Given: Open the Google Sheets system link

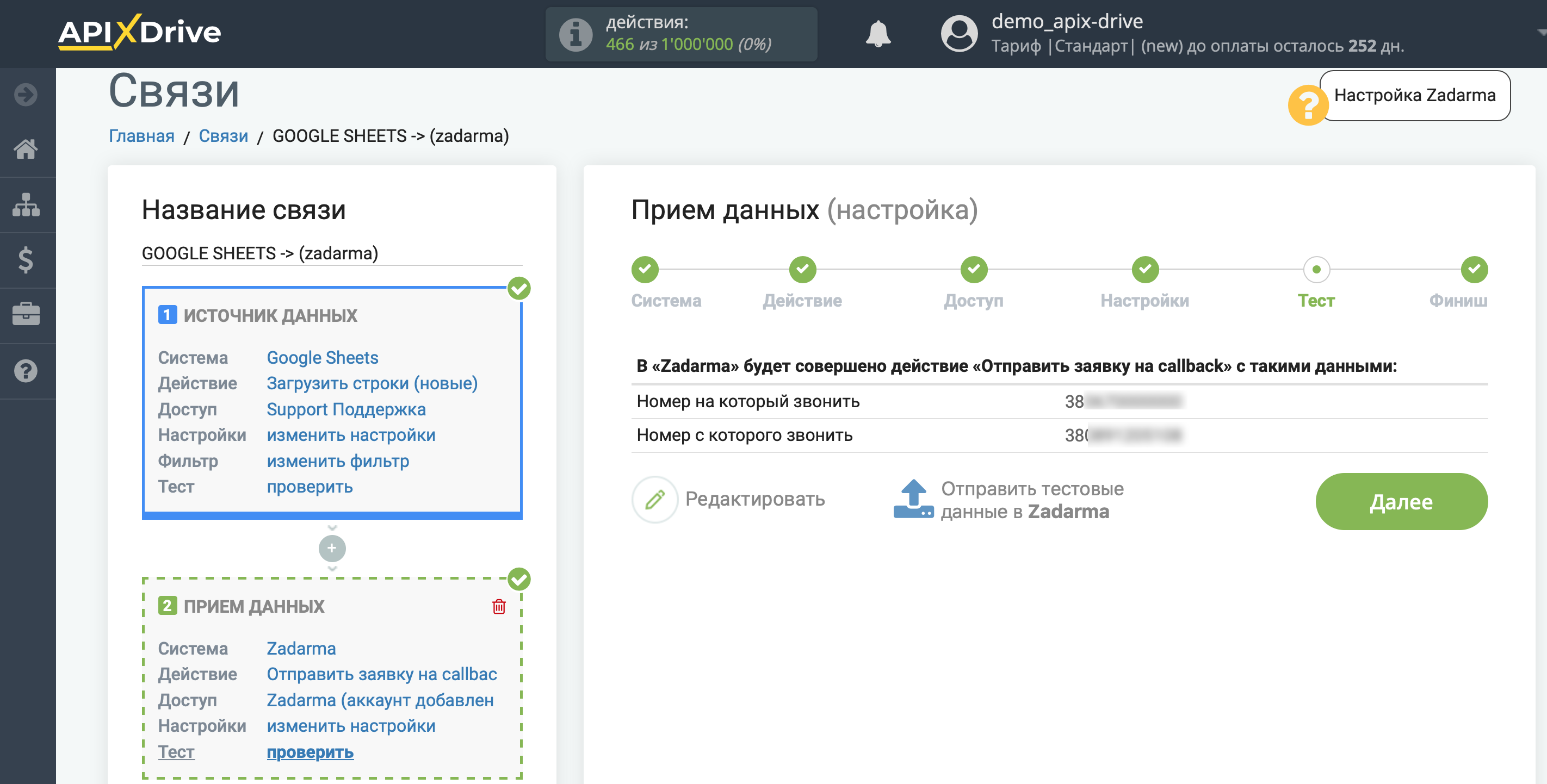Looking at the screenshot, I should pyautogui.click(x=323, y=358).
